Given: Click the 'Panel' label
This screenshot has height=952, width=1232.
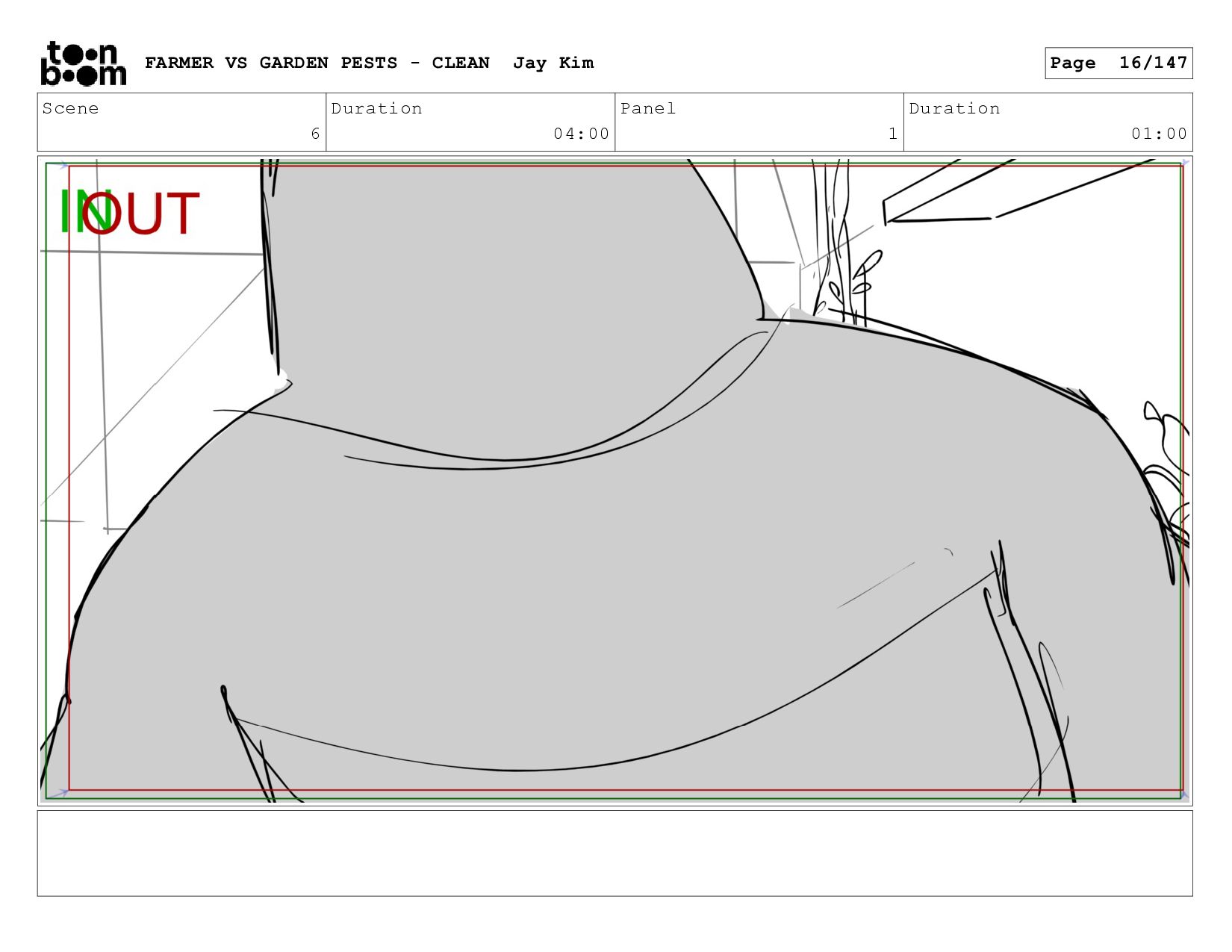Looking at the screenshot, I should click(648, 108).
